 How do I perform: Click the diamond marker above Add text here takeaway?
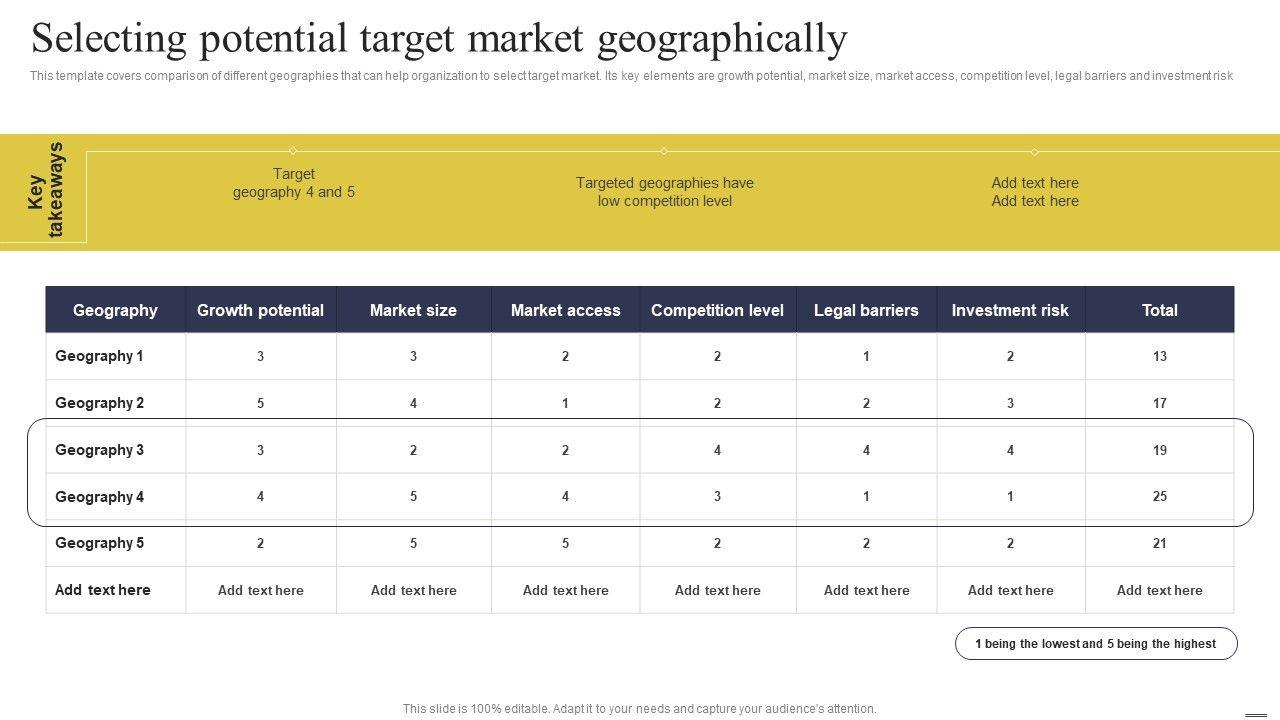(x=1034, y=152)
